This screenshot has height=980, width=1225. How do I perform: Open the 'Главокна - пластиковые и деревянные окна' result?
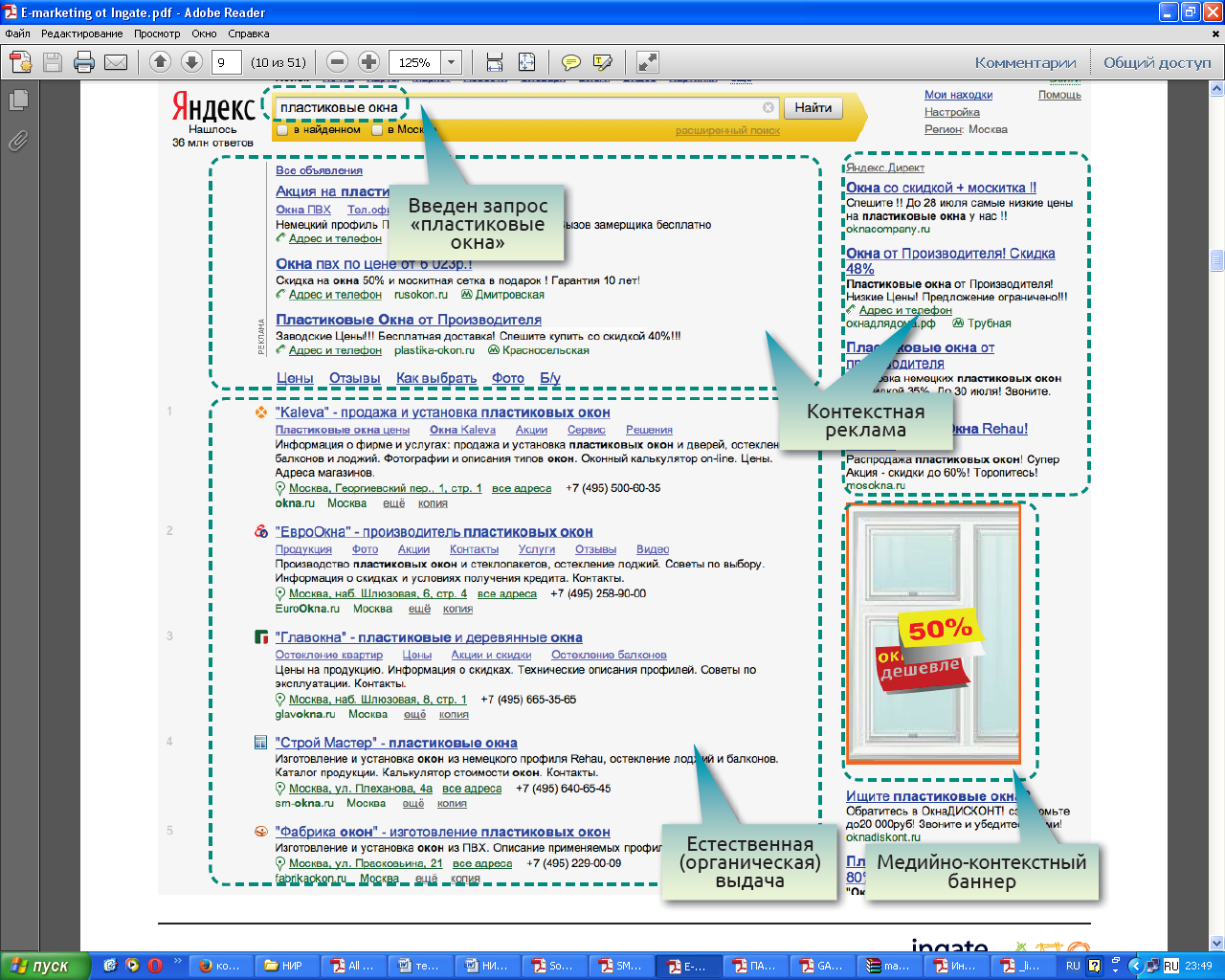(429, 637)
